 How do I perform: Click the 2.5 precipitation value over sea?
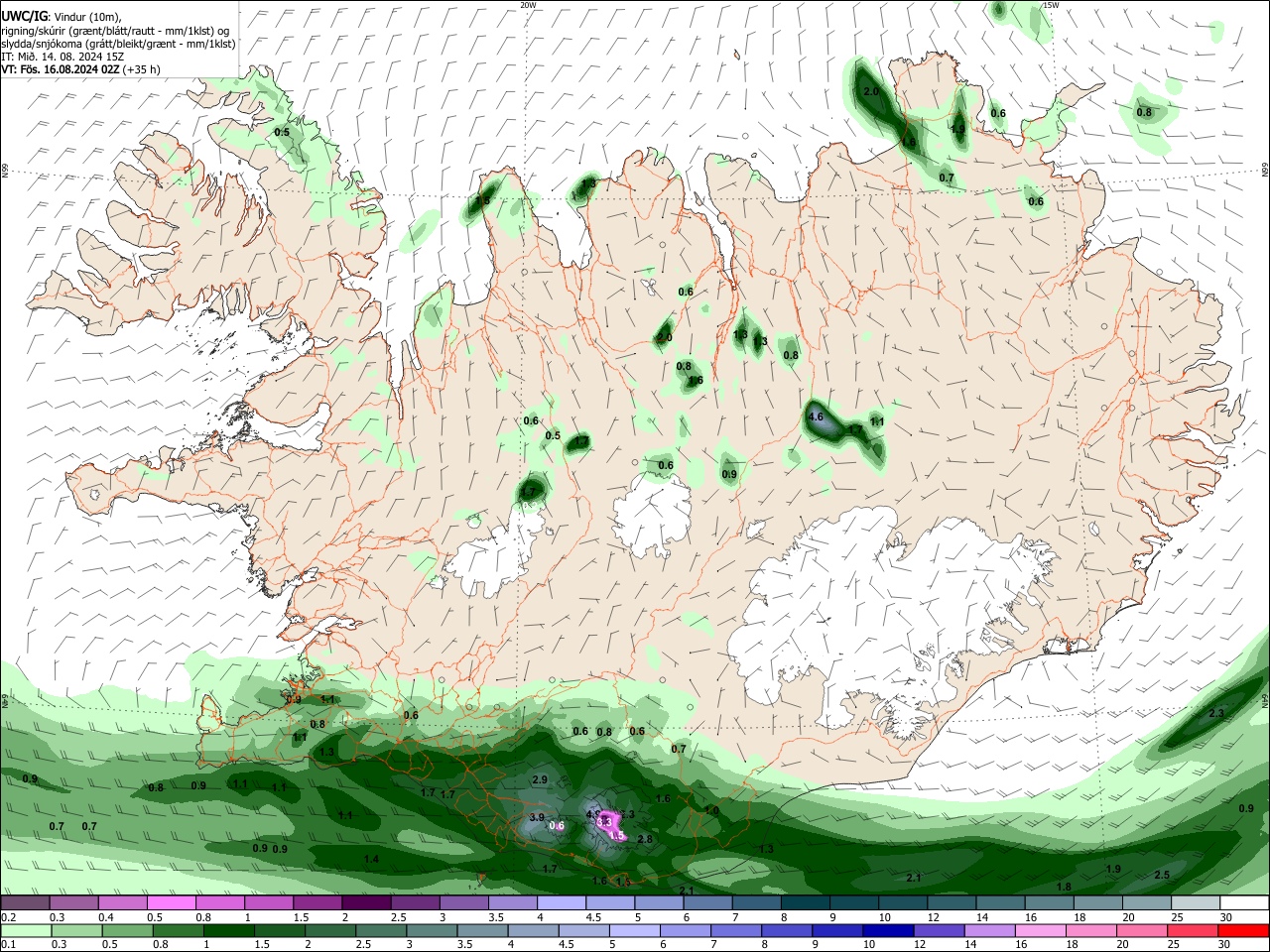click(x=1162, y=875)
